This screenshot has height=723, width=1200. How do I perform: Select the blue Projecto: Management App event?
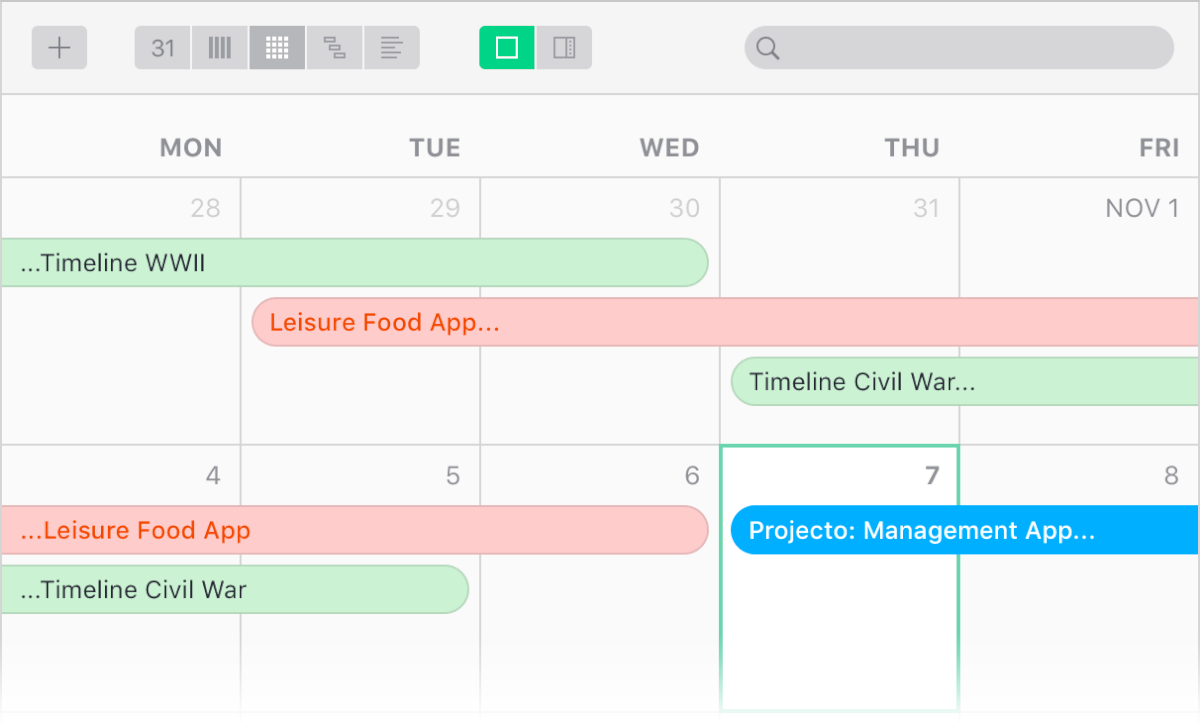(x=965, y=530)
